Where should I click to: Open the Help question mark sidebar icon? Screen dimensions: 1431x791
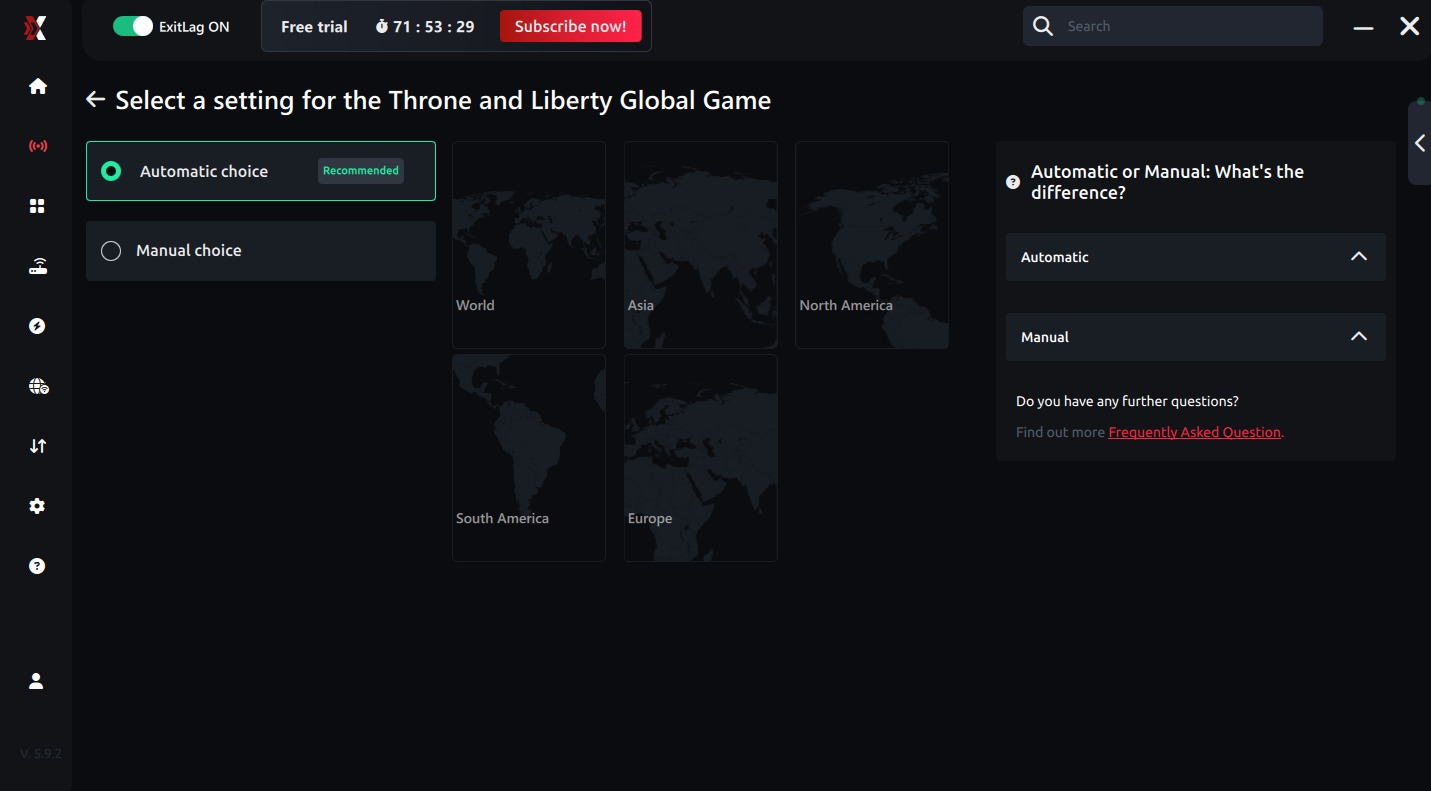pos(38,566)
